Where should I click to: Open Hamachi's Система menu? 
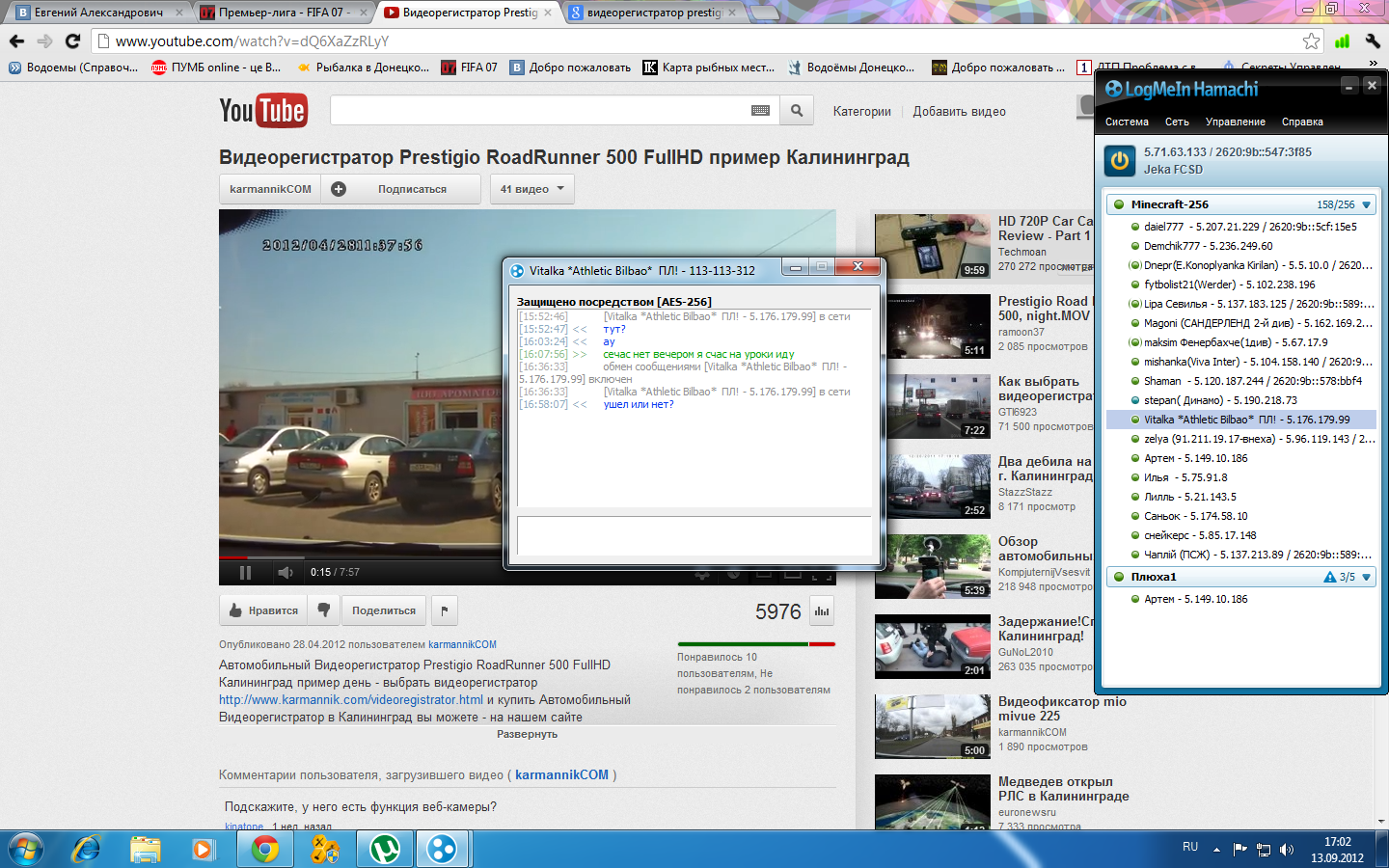click(1127, 122)
